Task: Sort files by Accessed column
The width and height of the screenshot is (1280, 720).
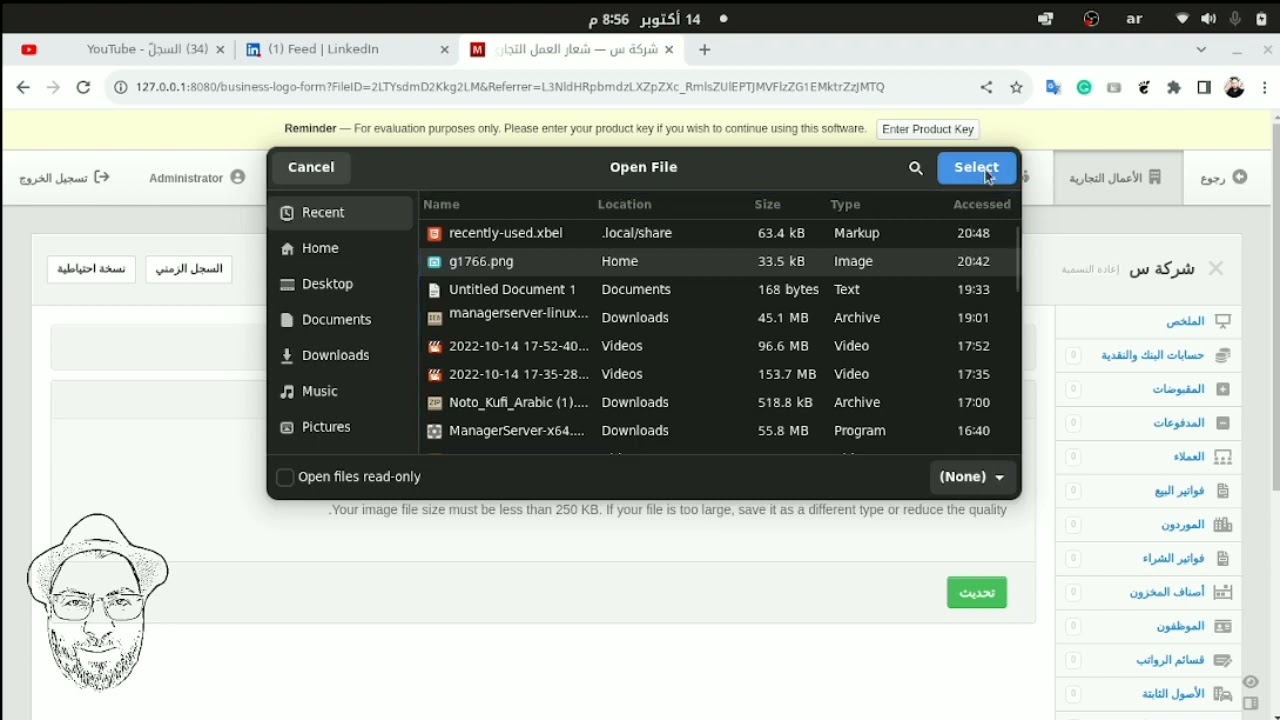Action: [981, 204]
